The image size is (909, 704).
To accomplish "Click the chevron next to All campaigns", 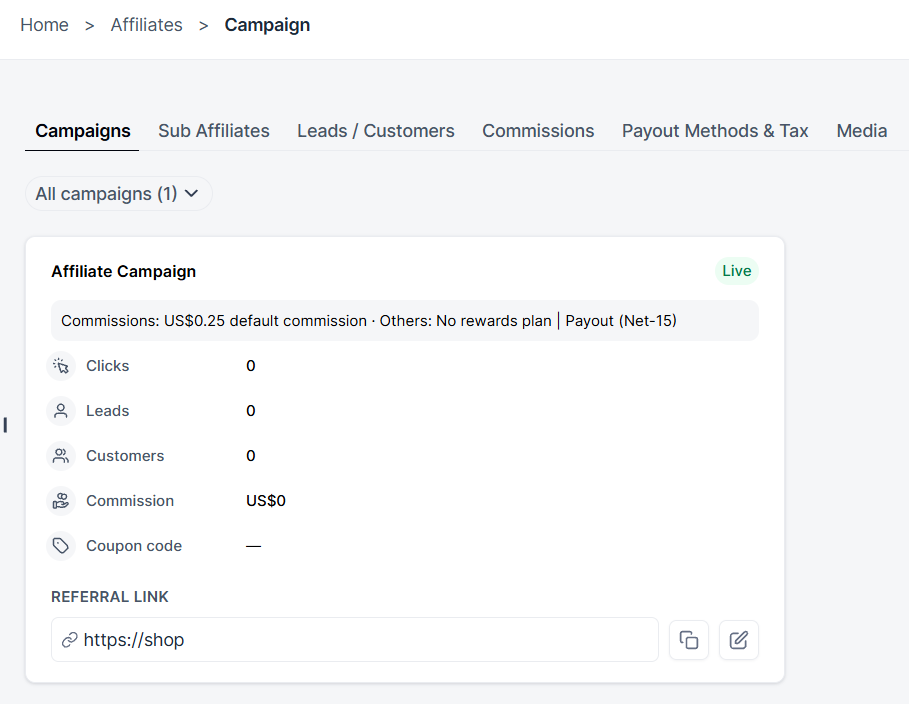I will (191, 194).
